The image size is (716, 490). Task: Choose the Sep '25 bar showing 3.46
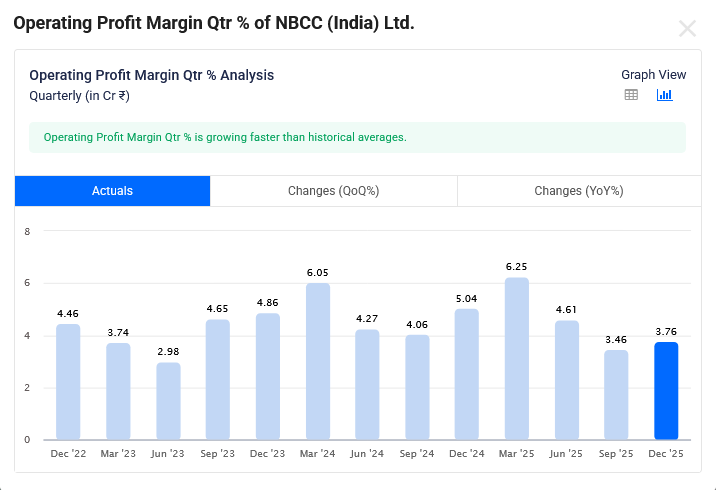pyautogui.click(x=616, y=395)
